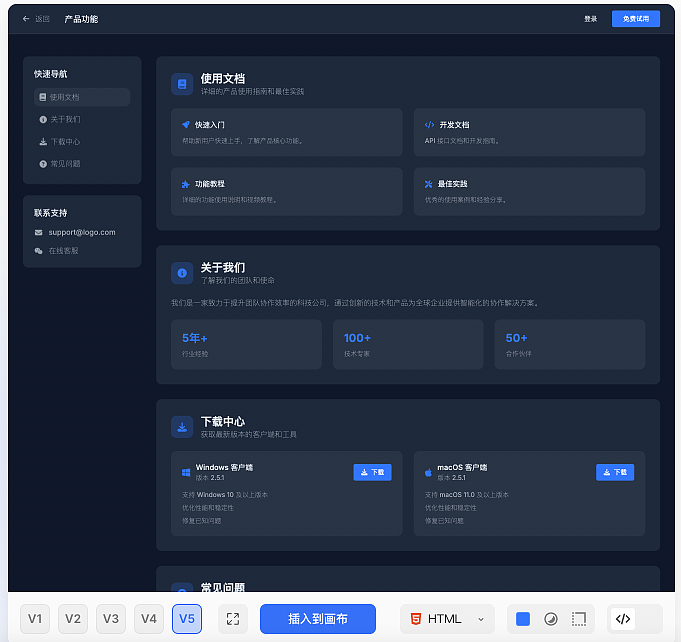
Task: Switch to version V2
Action: pos(73,619)
